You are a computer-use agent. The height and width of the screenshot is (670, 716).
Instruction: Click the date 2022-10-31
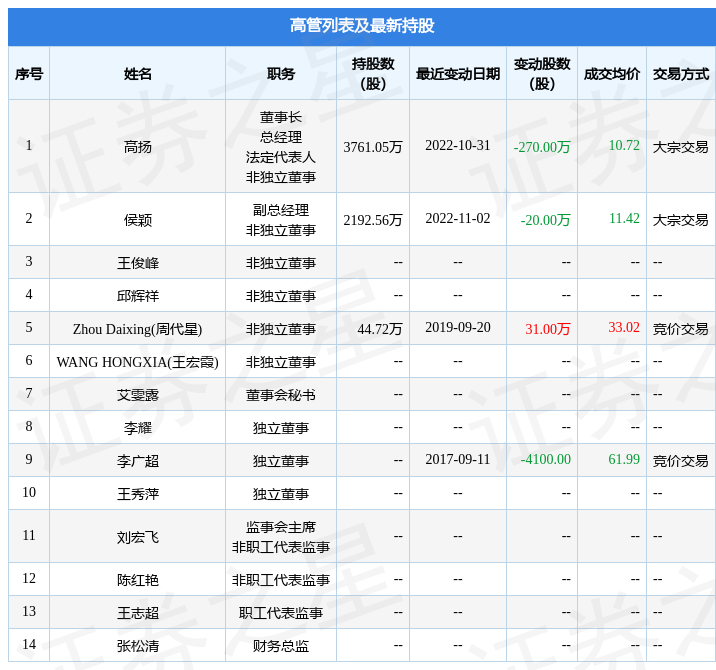click(x=458, y=145)
